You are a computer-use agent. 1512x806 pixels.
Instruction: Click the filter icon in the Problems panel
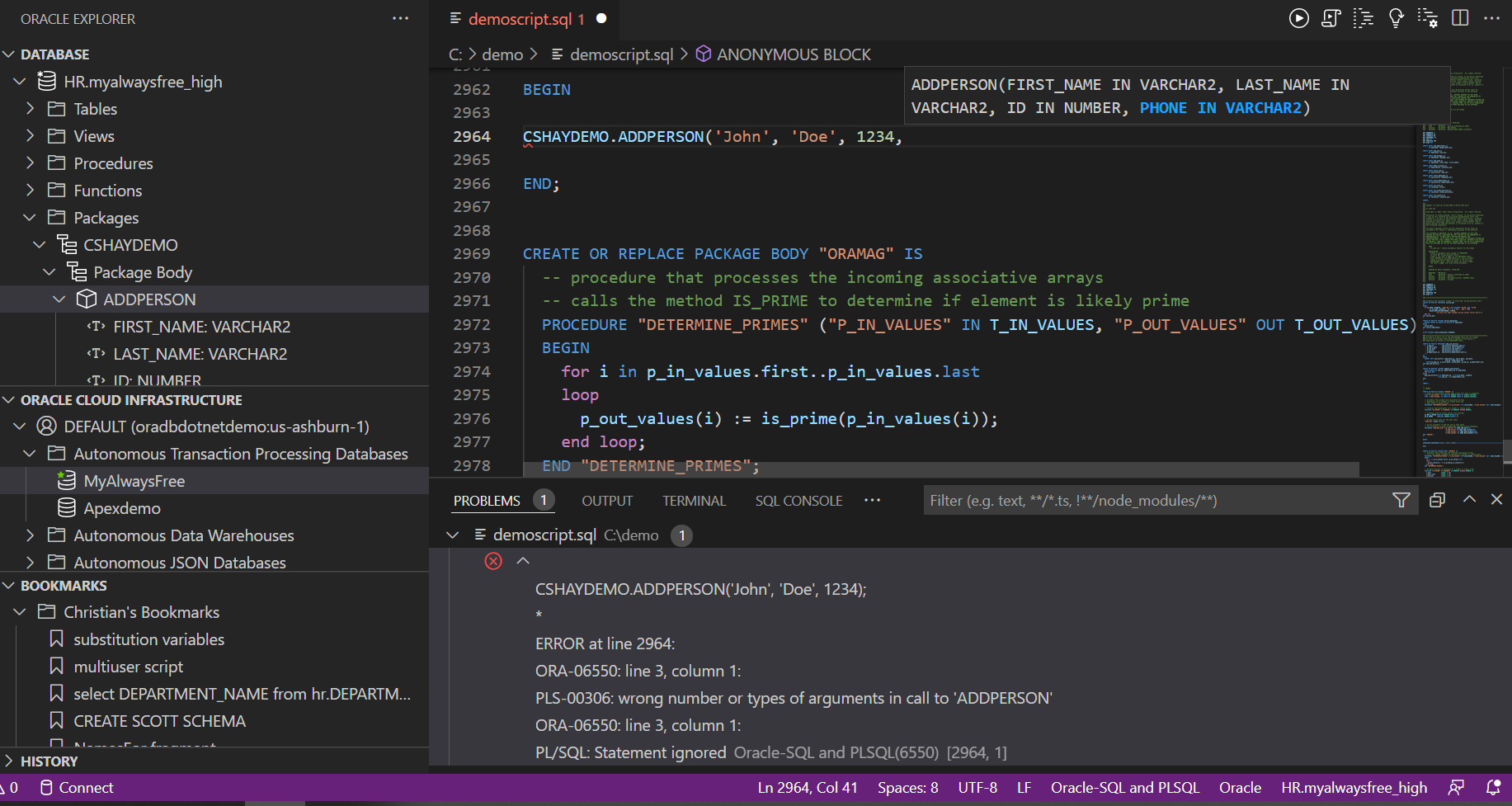coord(1401,500)
